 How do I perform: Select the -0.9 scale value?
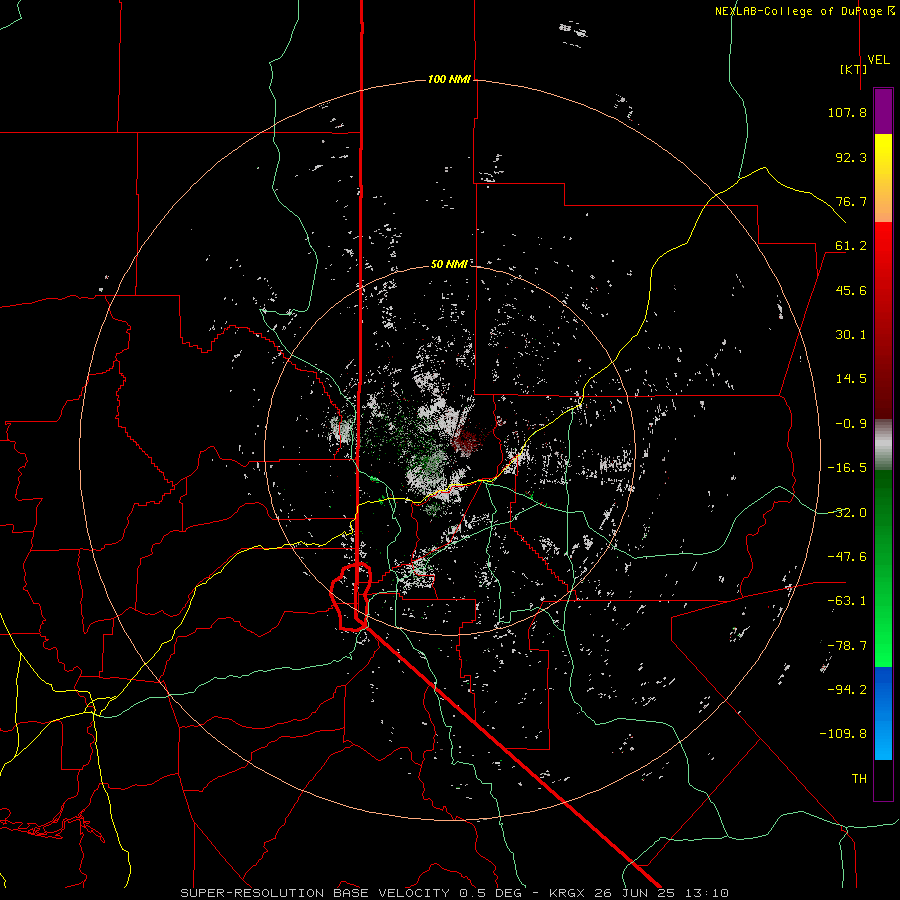click(x=851, y=424)
